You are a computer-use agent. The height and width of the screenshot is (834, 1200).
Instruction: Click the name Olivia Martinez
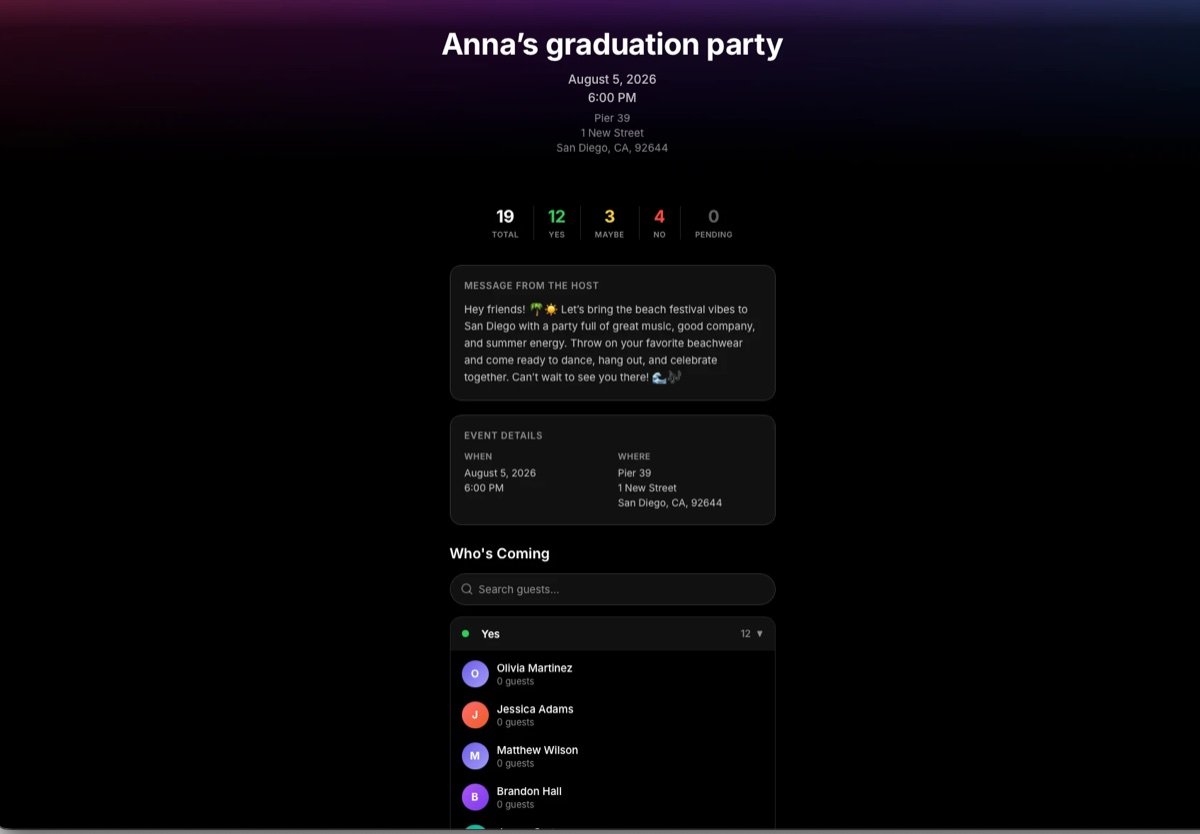pos(534,668)
